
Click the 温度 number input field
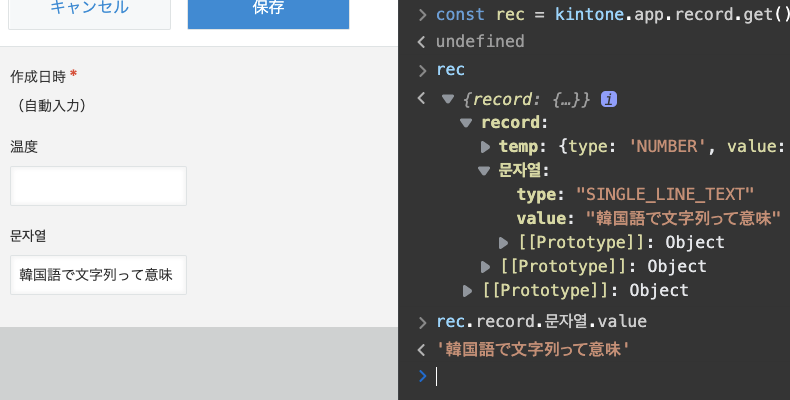coord(98,186)
